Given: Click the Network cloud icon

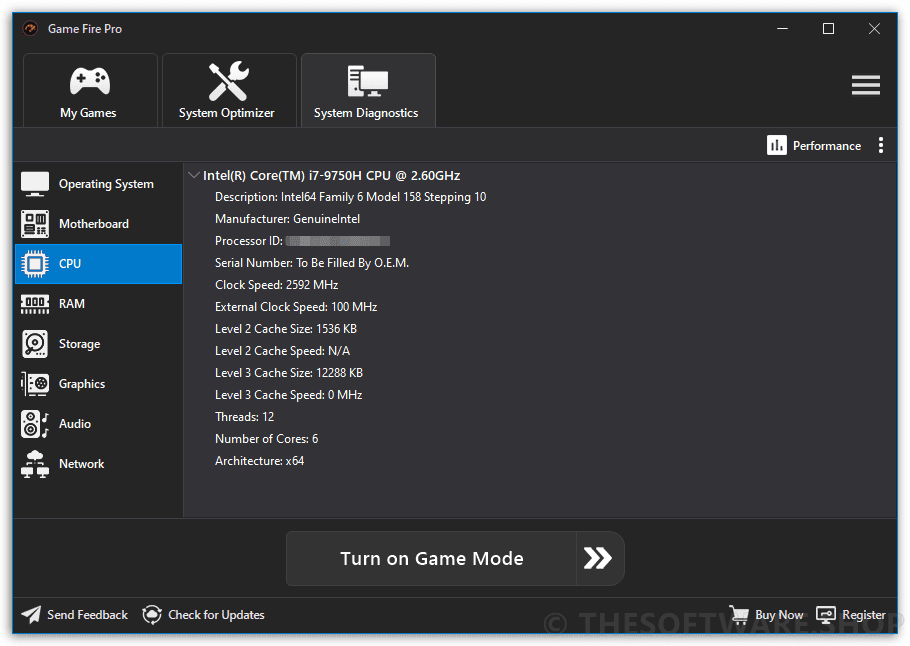Looking at the screenshot, I should (35, 464).
